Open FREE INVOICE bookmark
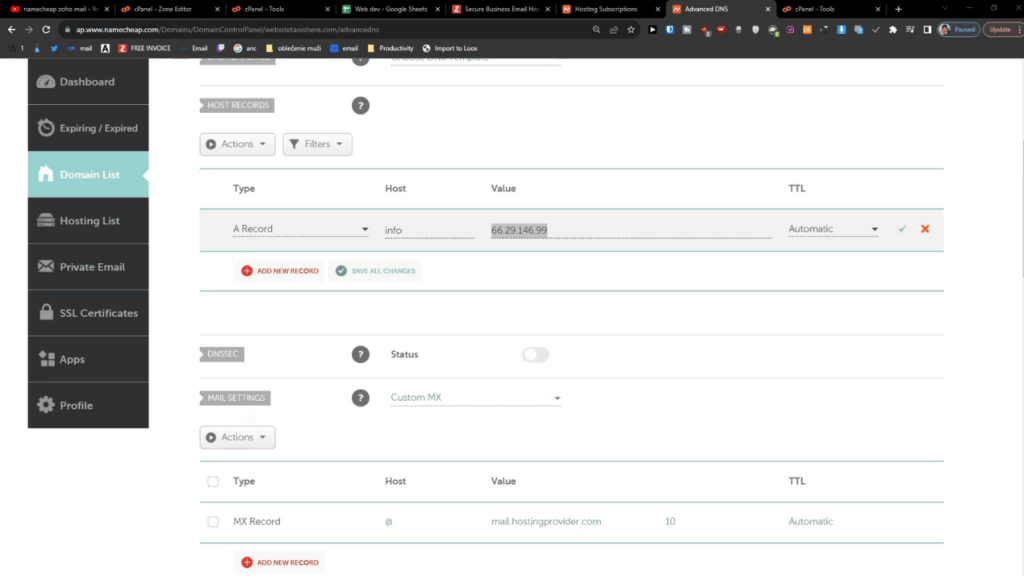This screenshot has width=1024, height=576. click(144, 48)
